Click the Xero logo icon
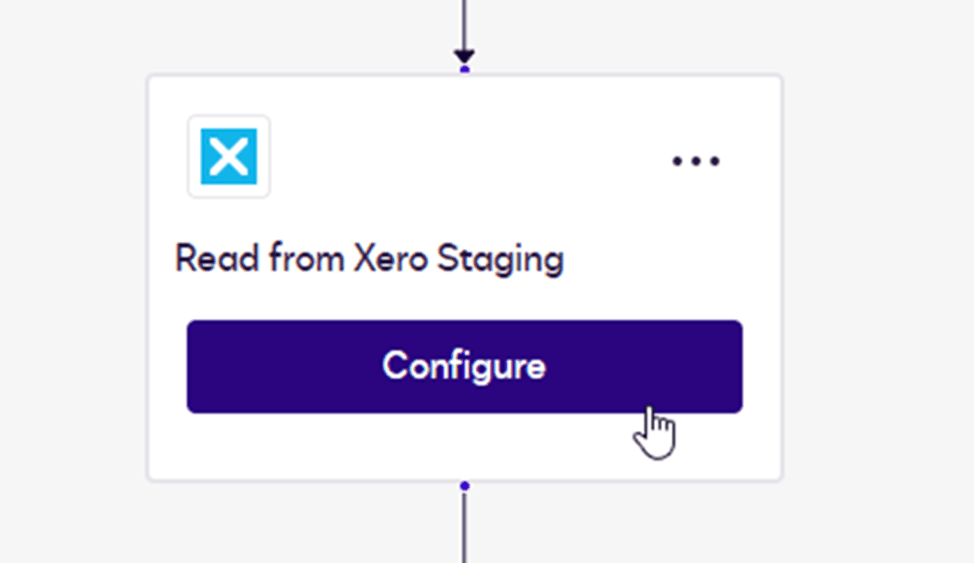The height and width of the screenshot is (563, 974). click(229, 156)
